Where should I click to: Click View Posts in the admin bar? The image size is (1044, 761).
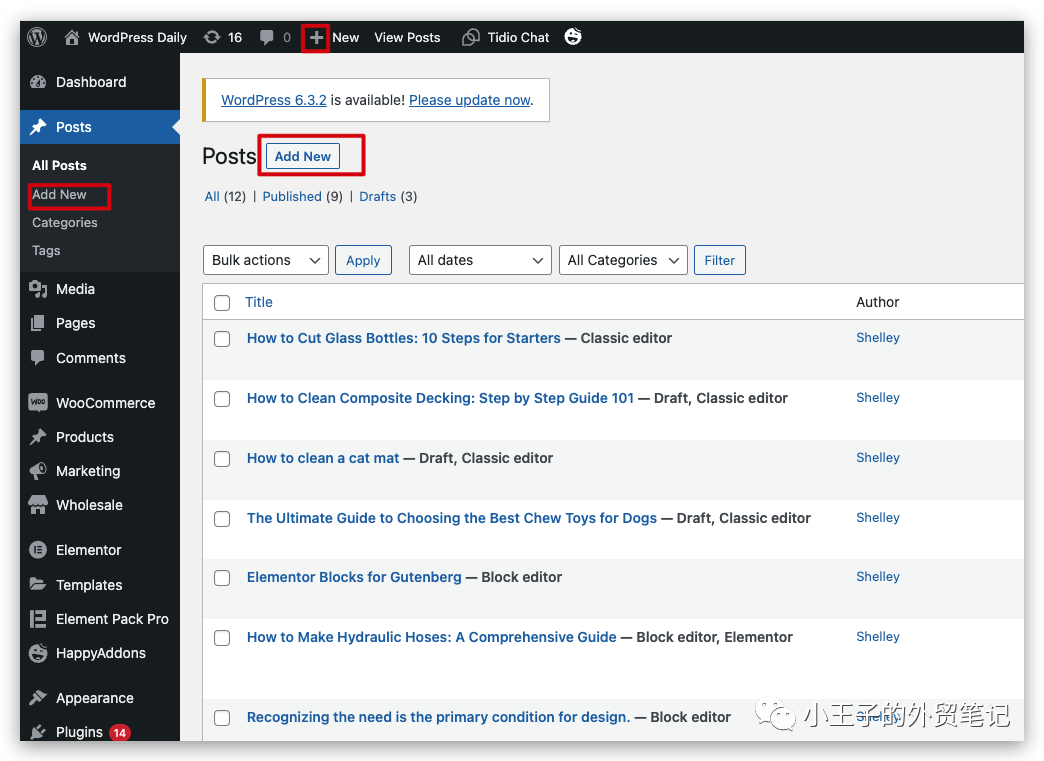point(407,37)
